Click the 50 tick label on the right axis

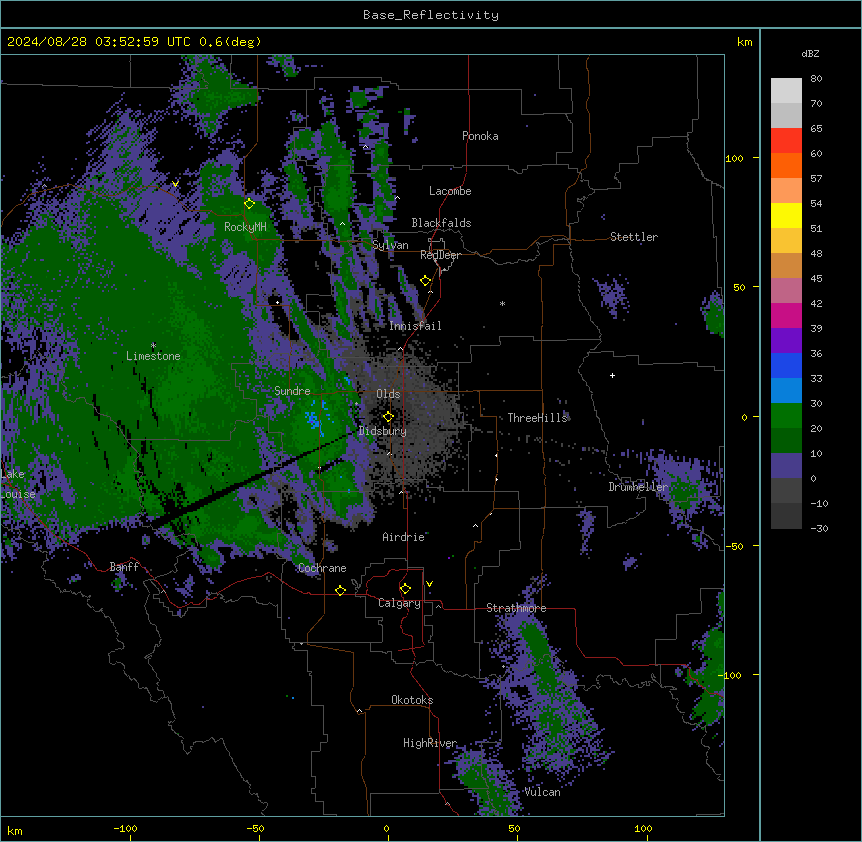tap(739, 287)
